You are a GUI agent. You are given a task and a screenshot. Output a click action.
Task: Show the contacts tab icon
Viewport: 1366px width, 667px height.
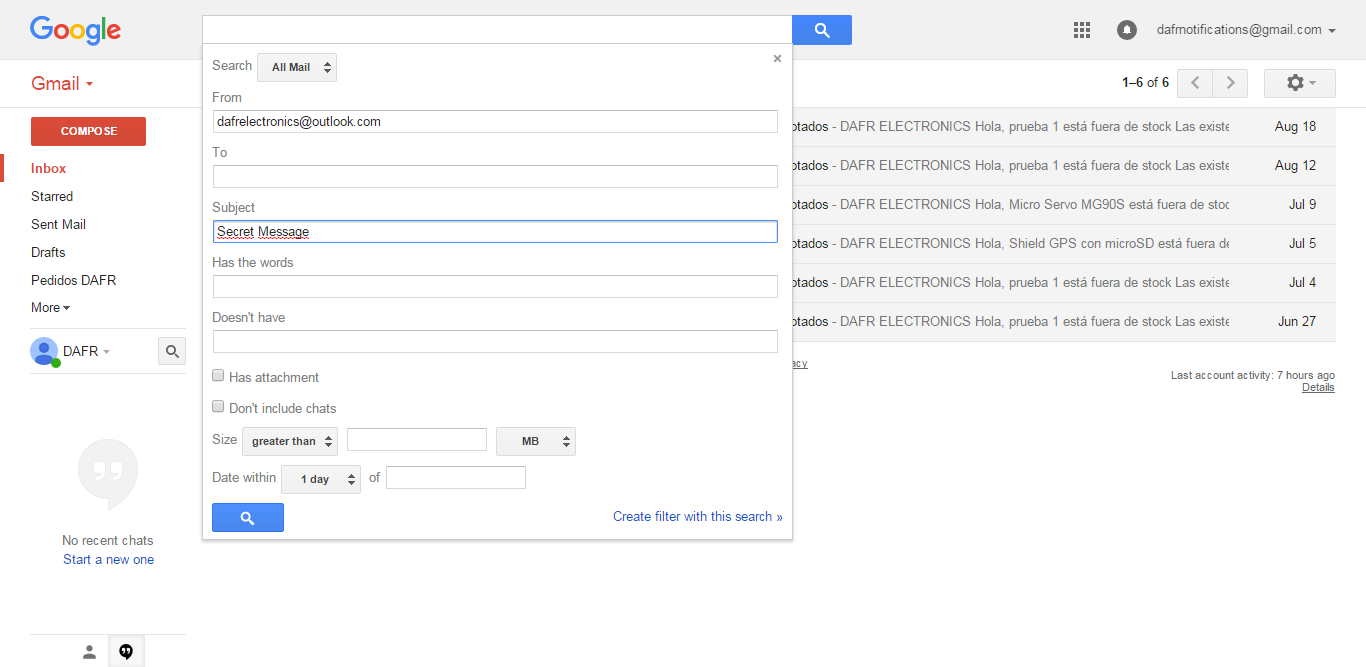tap(89, 652)
